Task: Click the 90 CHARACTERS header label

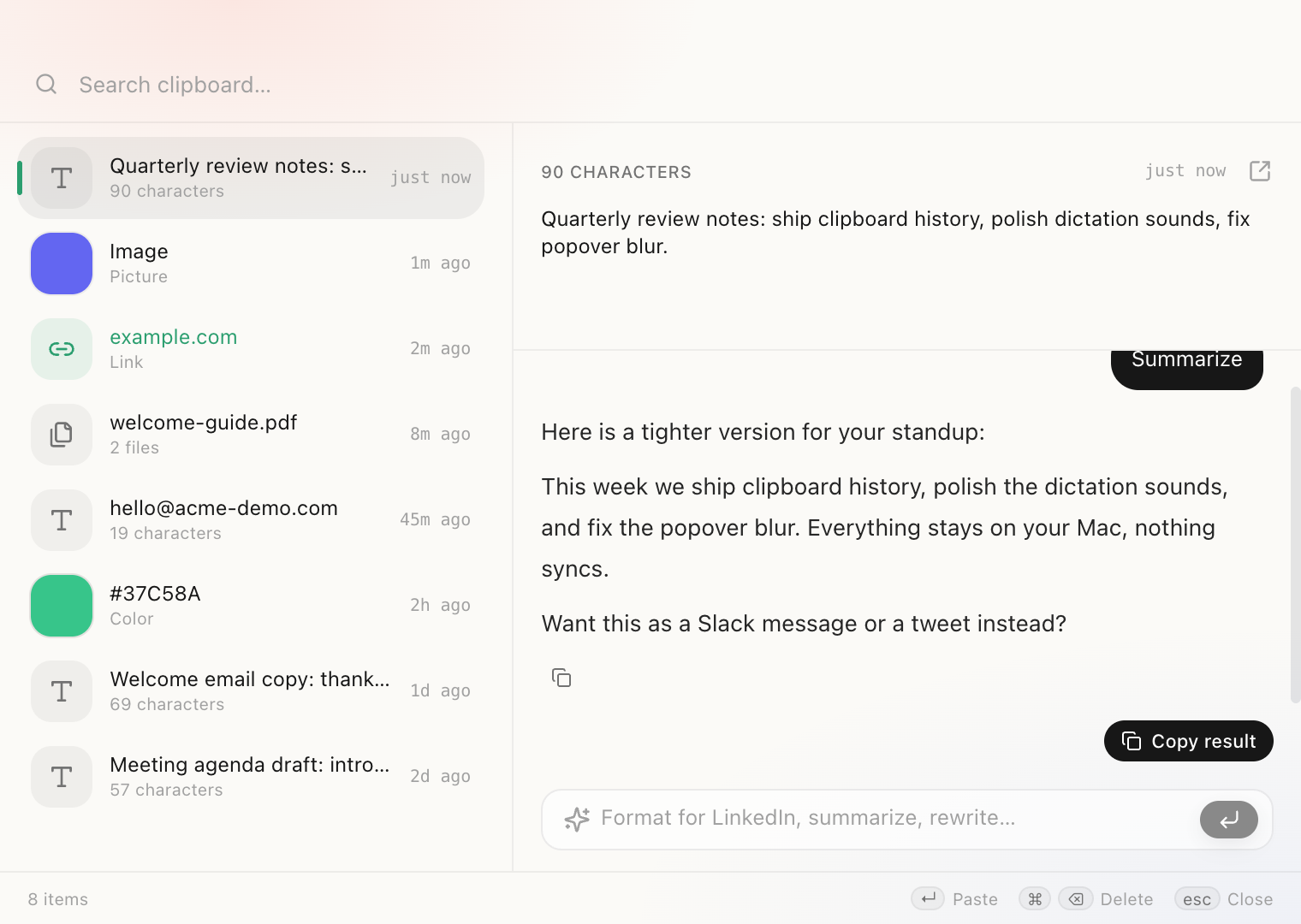Action: coord(616,172)
